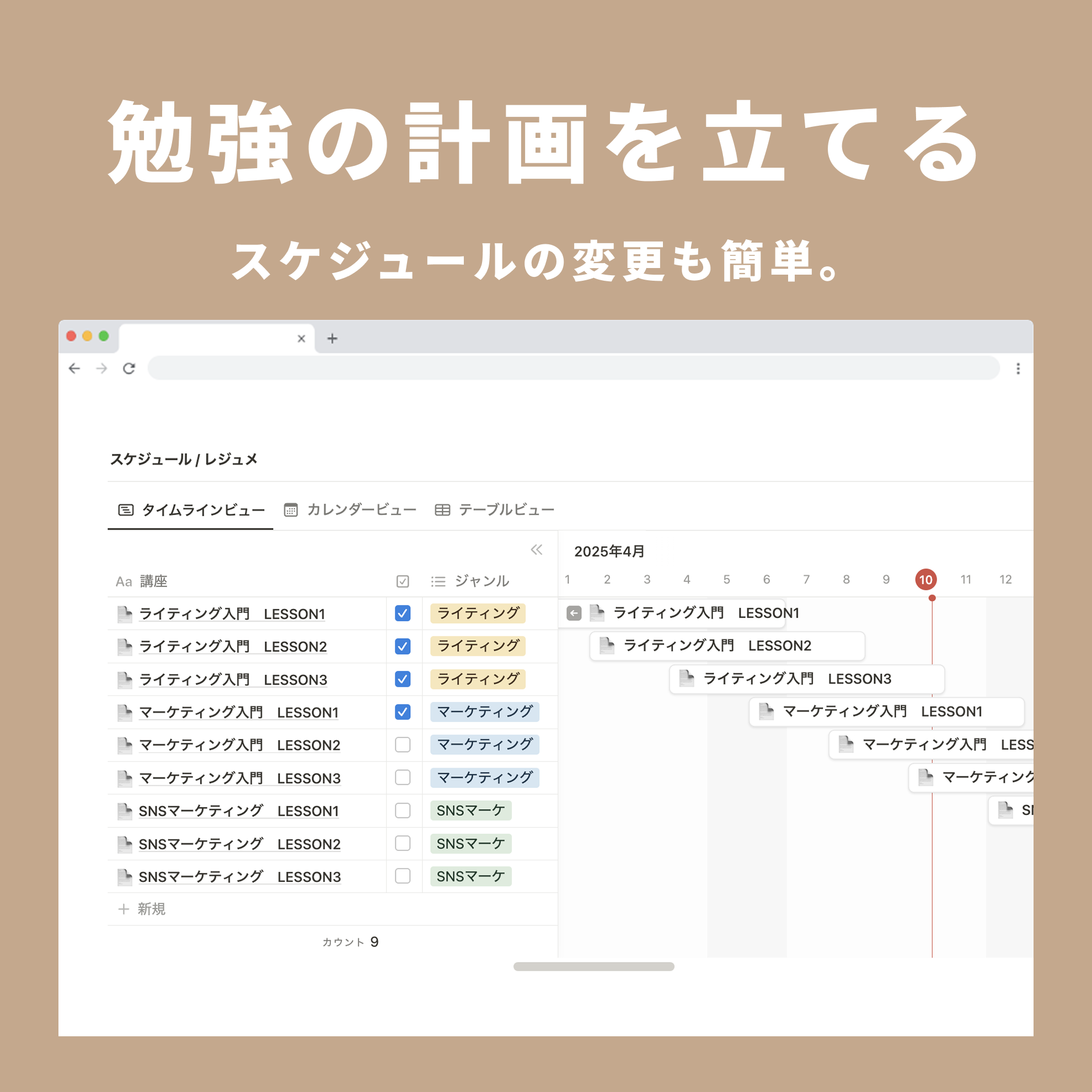Open the SNSマーケ genre tag for LESSON2

coord(470,843)
